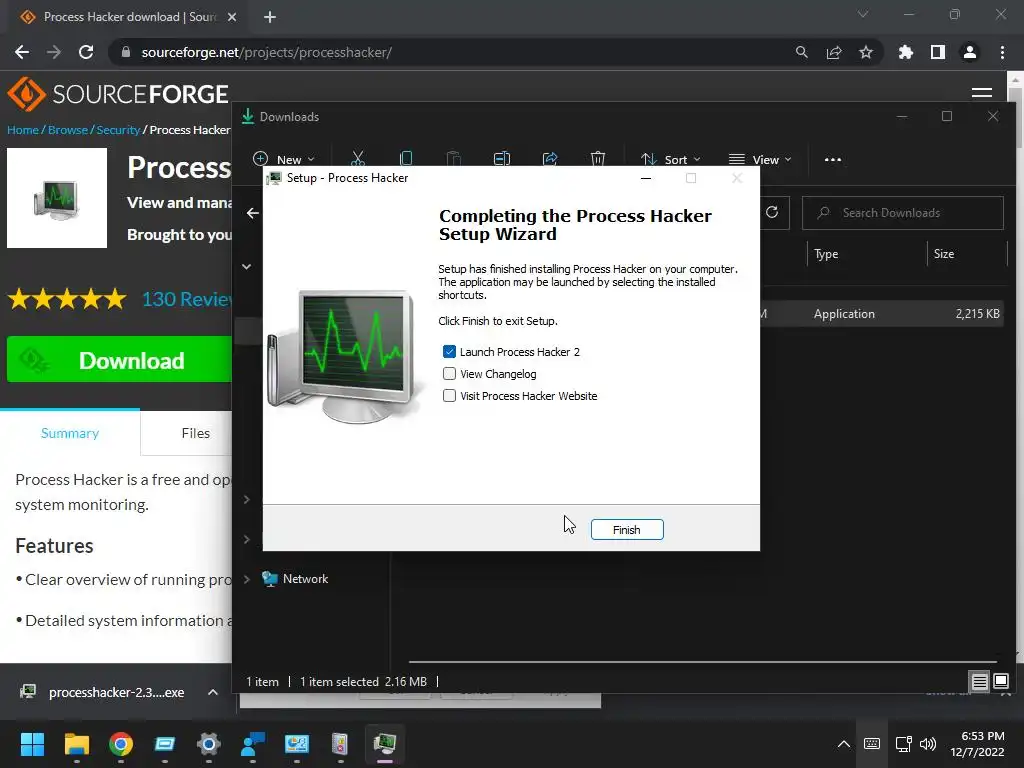The height and width of the screenshot is (768, 1024).
Task: Switch Explorer to details view icon
Action: pos(980,682)
